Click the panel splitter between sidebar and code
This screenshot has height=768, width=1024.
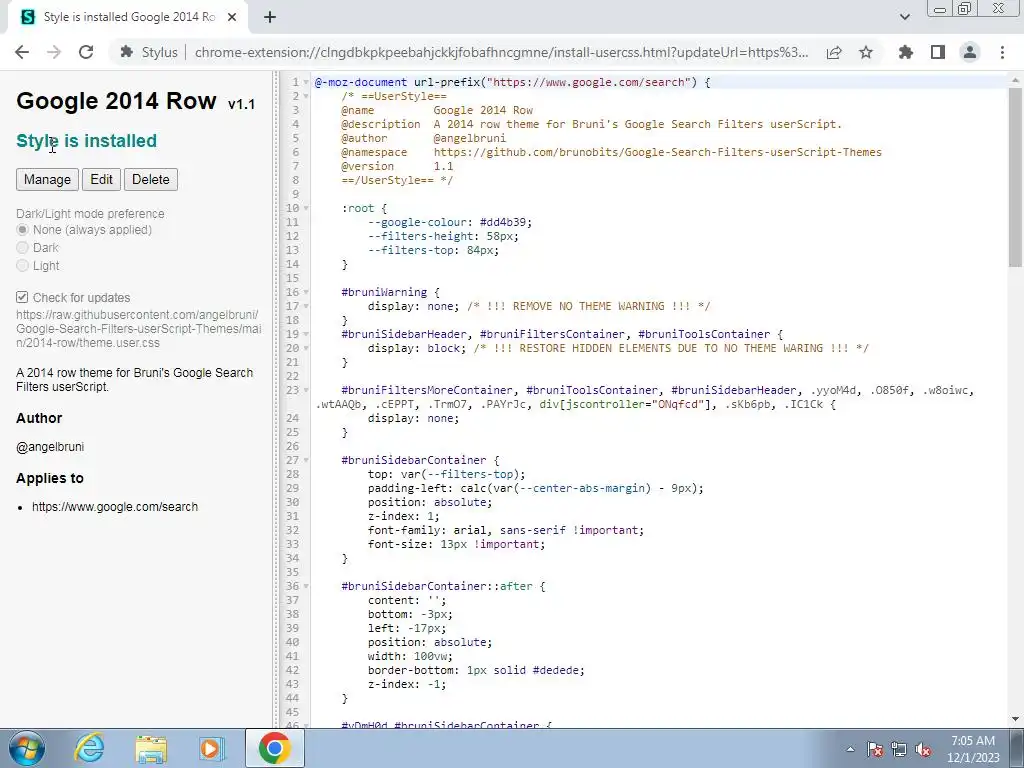point(275,400)
